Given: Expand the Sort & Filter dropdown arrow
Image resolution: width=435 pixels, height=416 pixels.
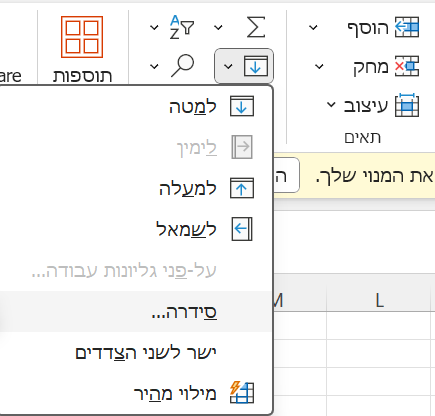Looking at the screenshot, I should tap(154, 27).
